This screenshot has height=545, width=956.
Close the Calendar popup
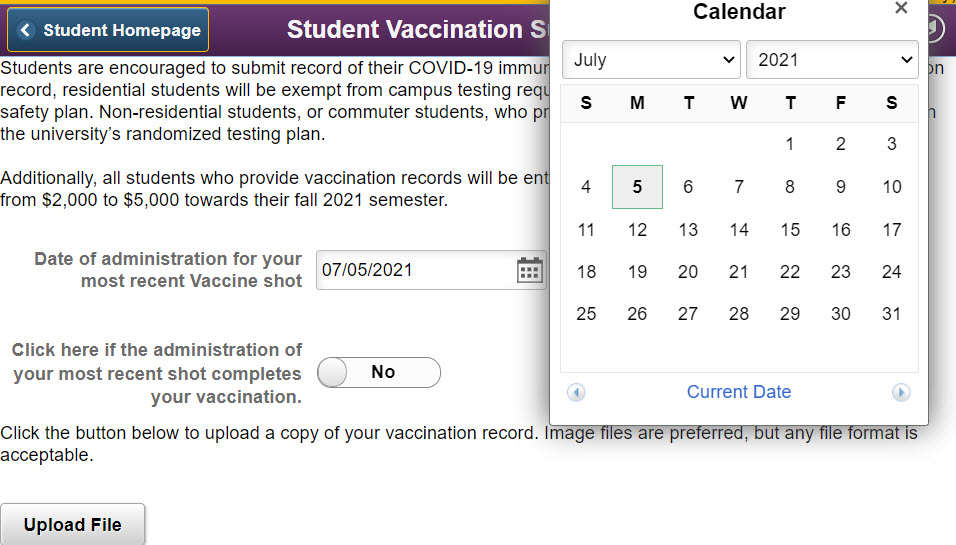901,9
